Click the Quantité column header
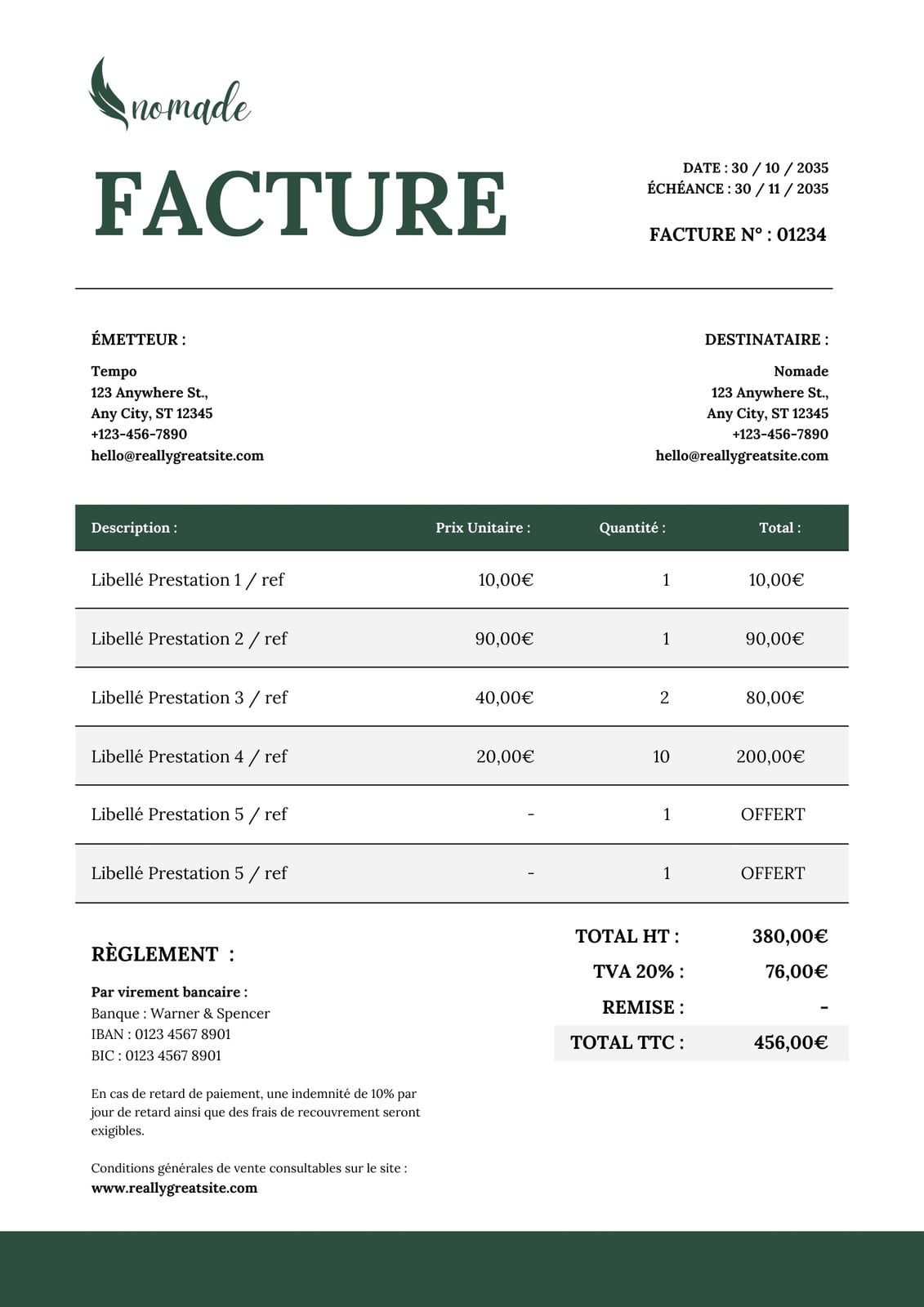Image resolution: width=924 pixels, height=1307 pixels. 632,528
